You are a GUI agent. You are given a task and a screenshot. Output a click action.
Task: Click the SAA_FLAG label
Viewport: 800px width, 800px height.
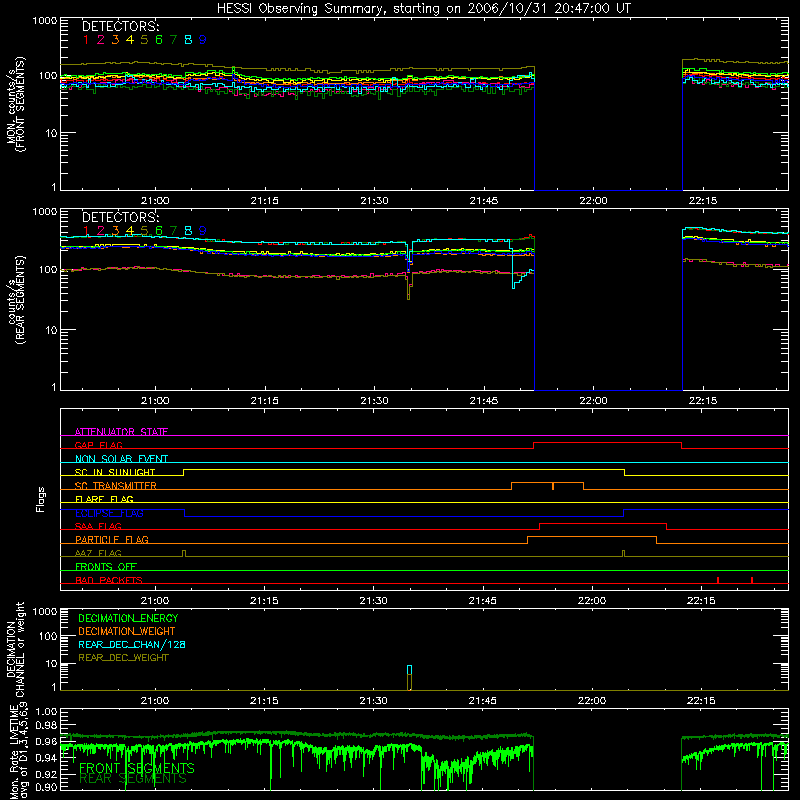coord(98,526)
